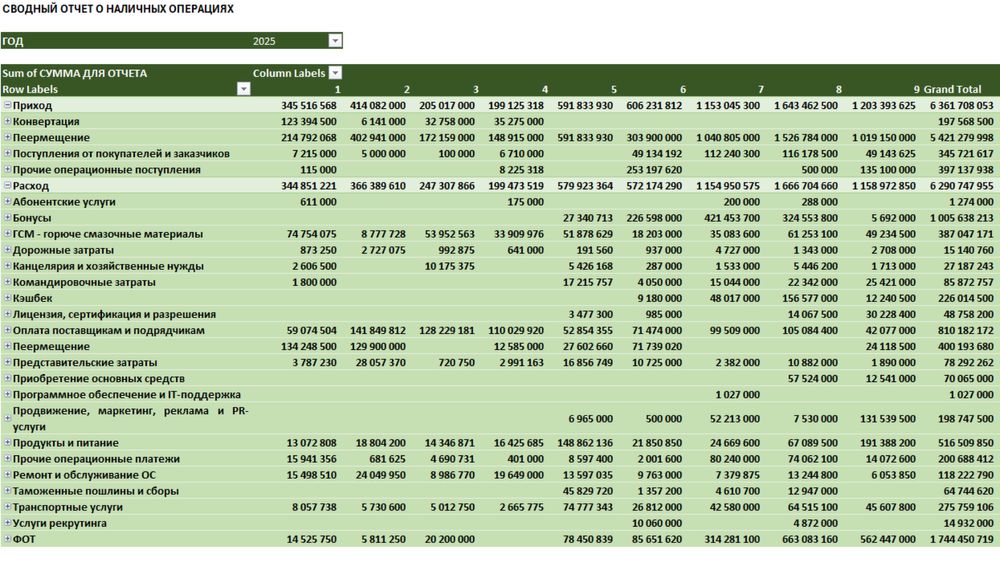Click the plus icon before Продукты и питание
Screen dimensions: 1000x563
(7, 443)
